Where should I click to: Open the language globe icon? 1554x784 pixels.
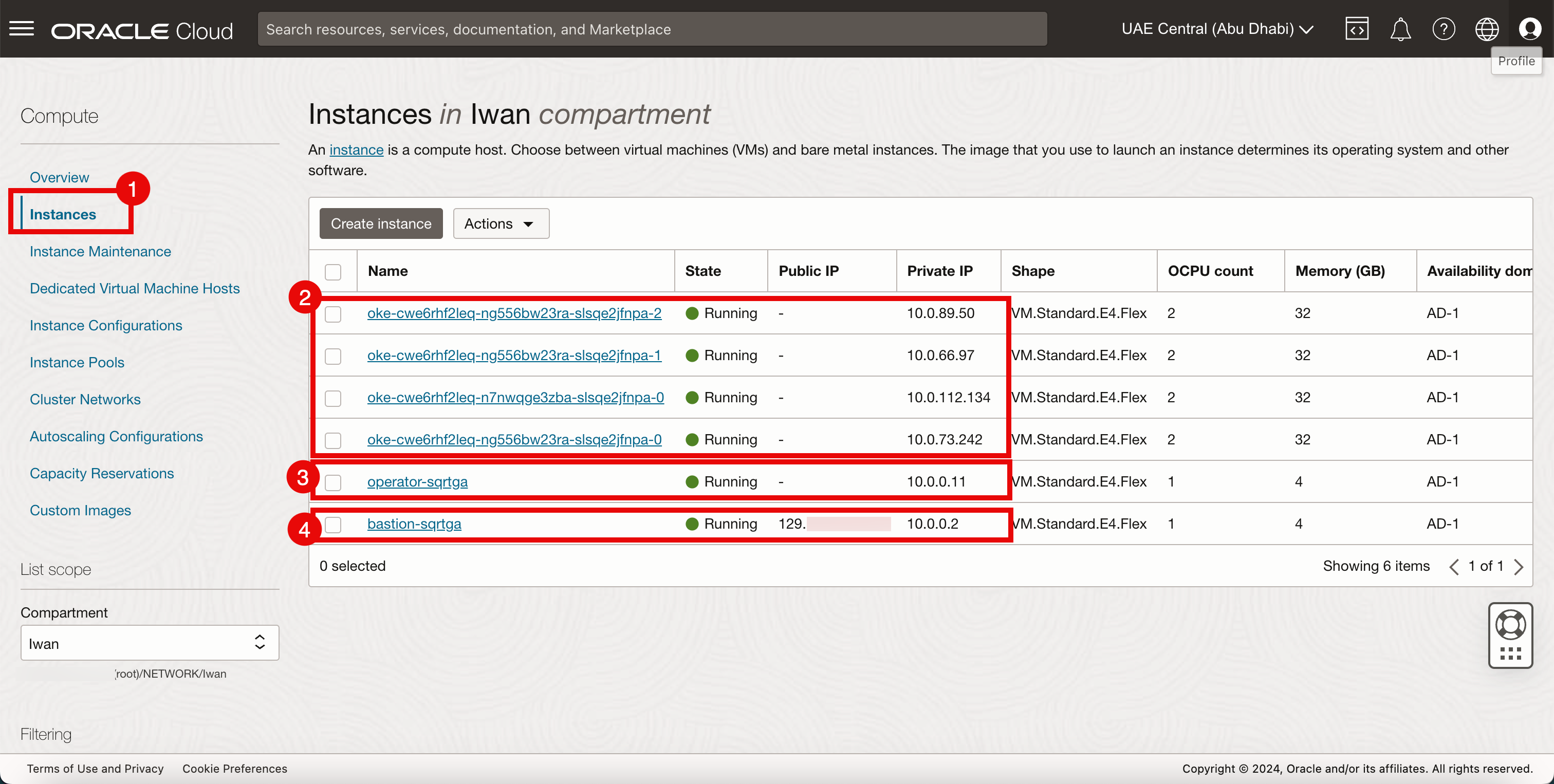(x=1487, y=28)
